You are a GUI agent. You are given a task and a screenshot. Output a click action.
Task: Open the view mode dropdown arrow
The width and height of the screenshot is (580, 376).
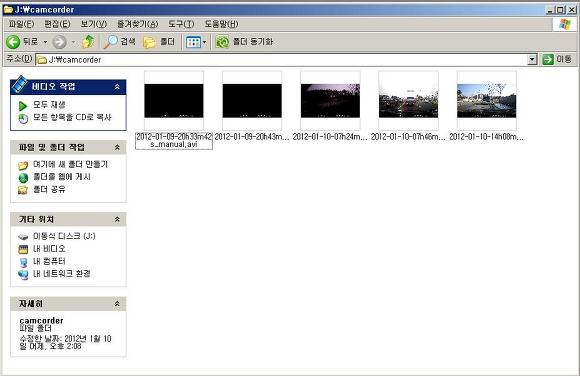tap(204, 42)
